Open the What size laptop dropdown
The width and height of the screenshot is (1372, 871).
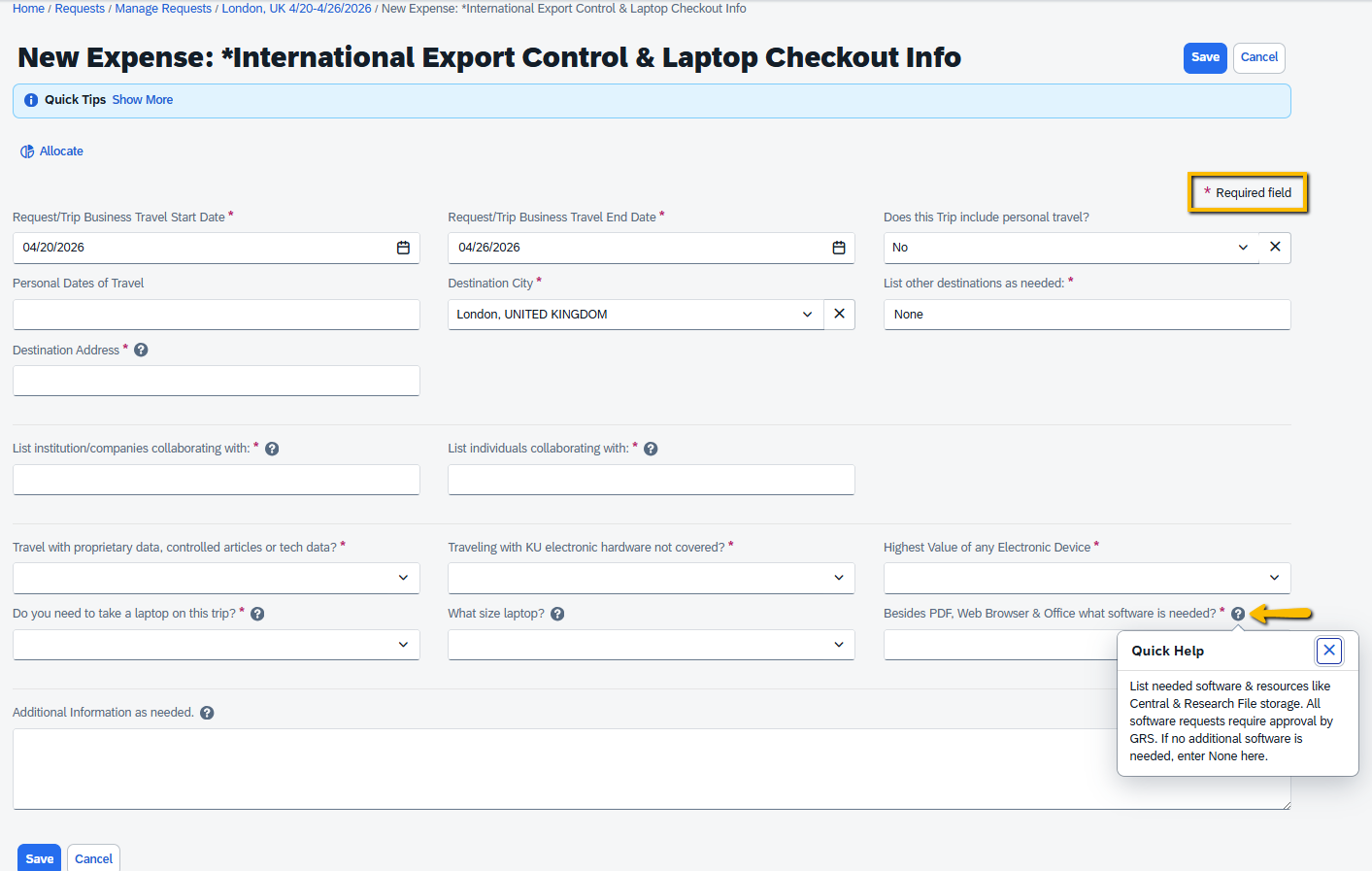(x=839, y=644)
